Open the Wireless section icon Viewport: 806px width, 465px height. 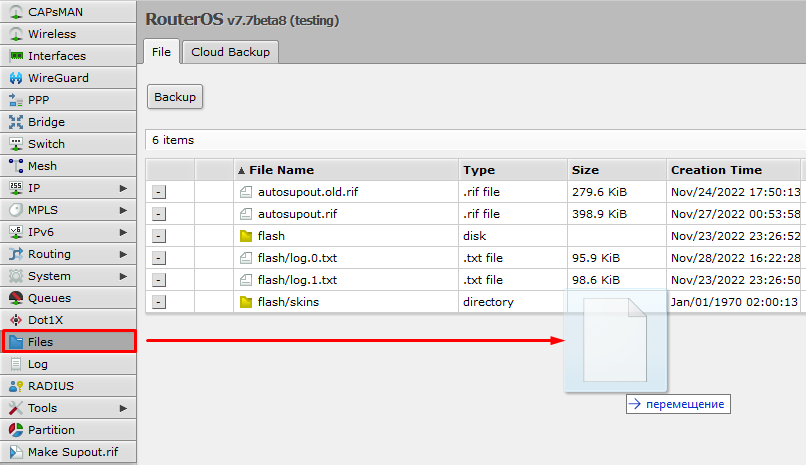coord(16,34)
